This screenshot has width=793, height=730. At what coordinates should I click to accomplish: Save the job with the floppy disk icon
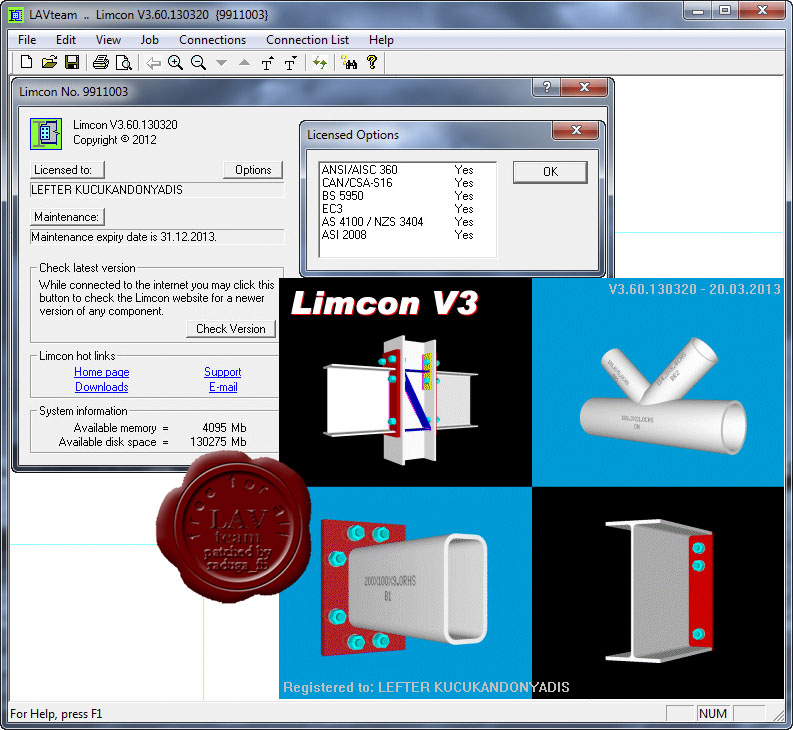[72, 63]
